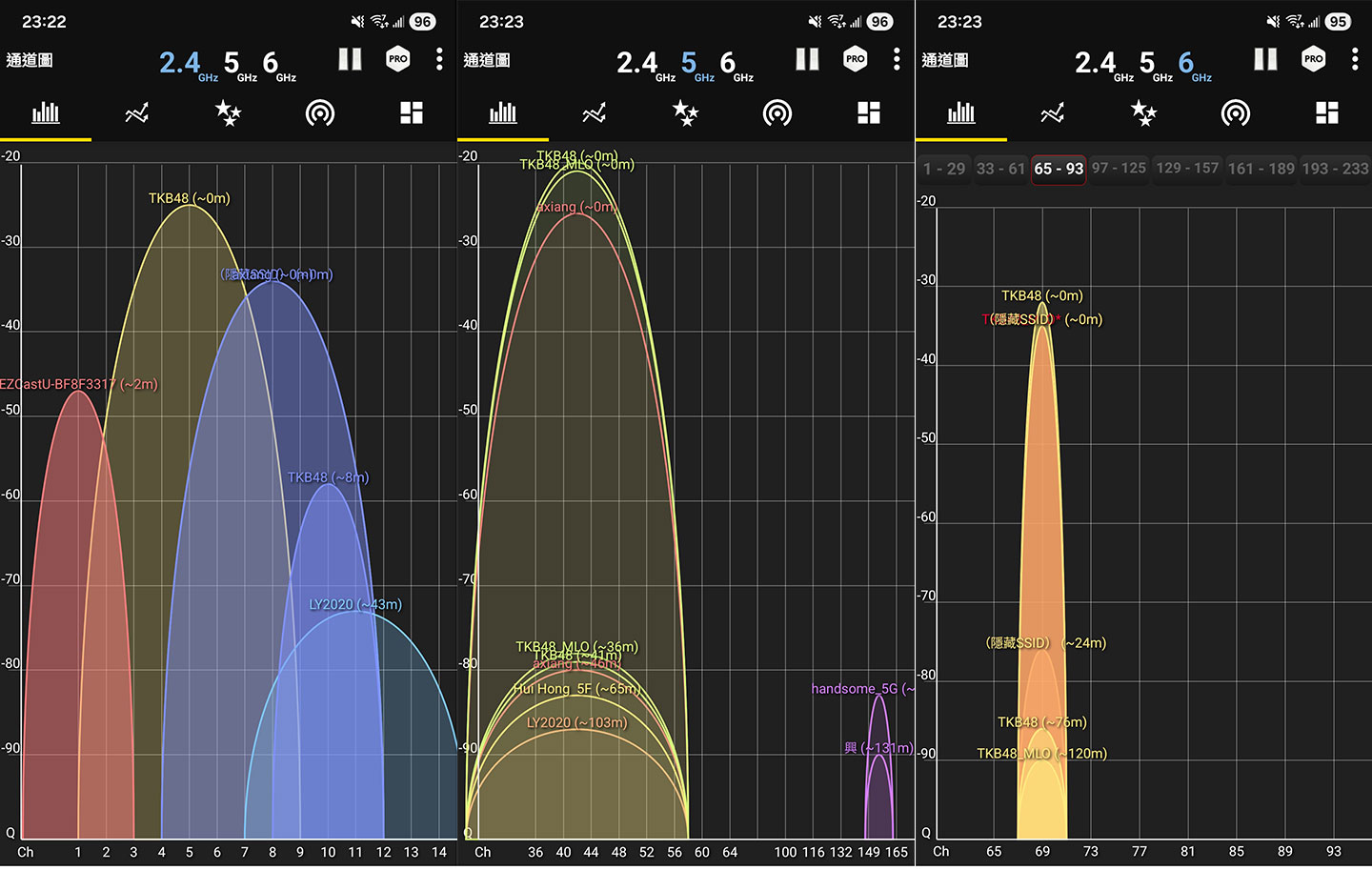Open channel rating stars on 6 GHz screen
Screen dimensions: 1372x870
tap(1143, 113)
